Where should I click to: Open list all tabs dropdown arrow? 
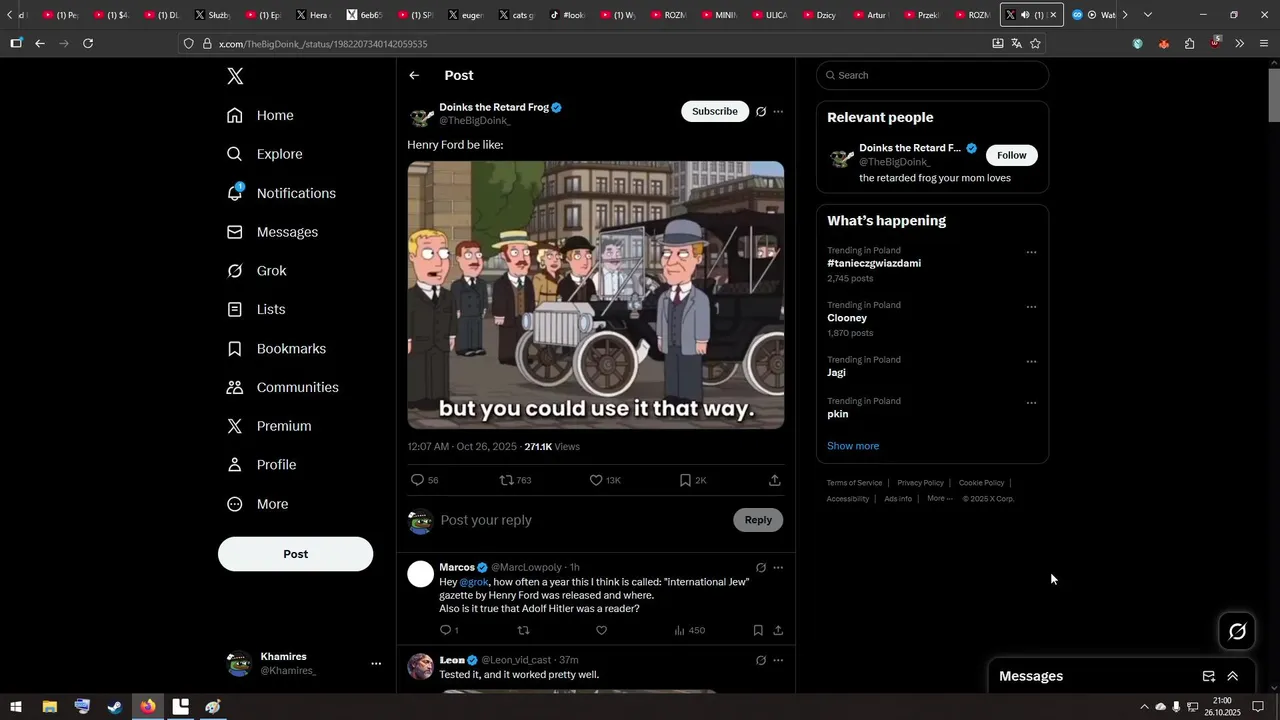[x=1148, y=15]
